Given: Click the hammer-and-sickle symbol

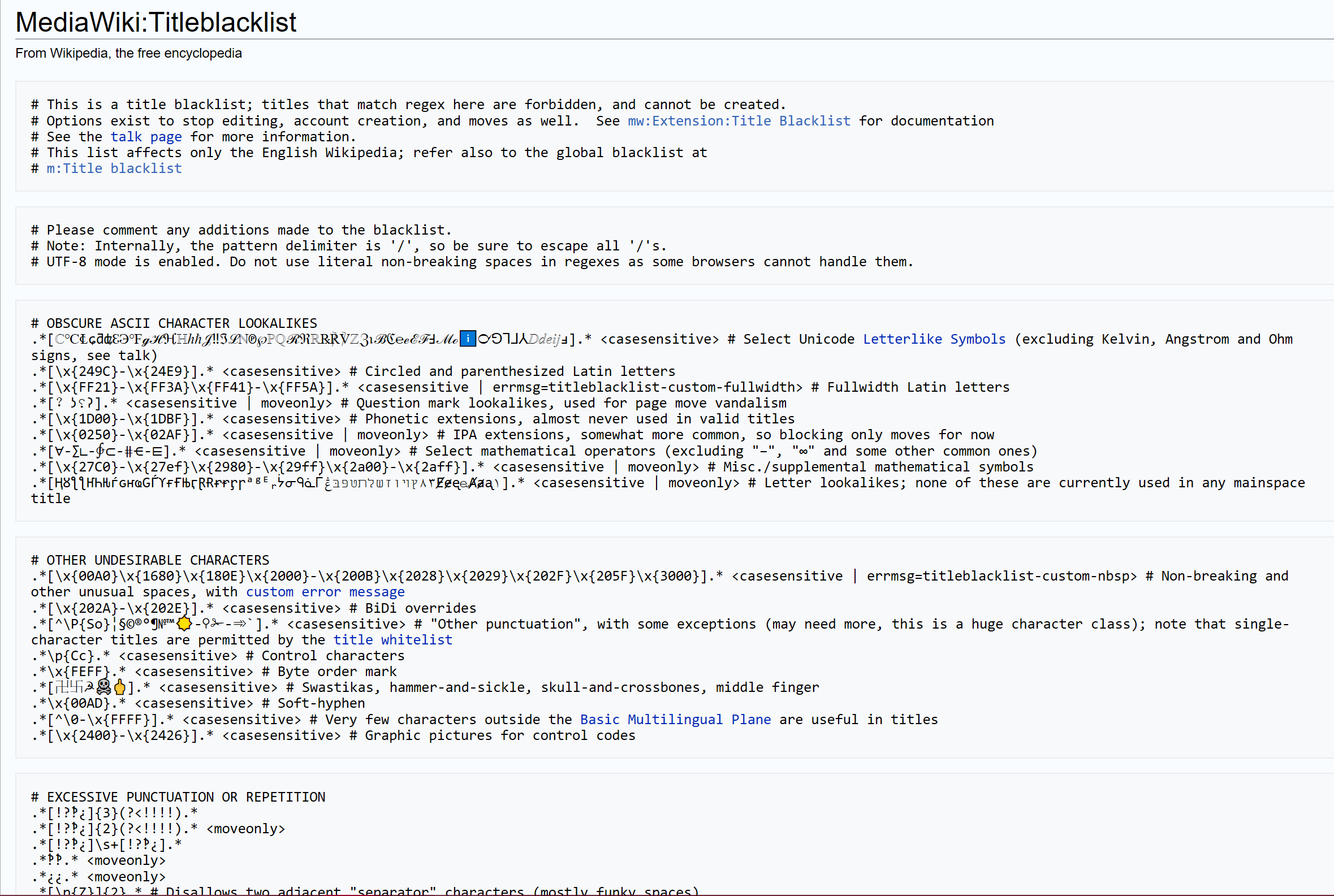Looking at the screenshot, I should click(90, 687).
